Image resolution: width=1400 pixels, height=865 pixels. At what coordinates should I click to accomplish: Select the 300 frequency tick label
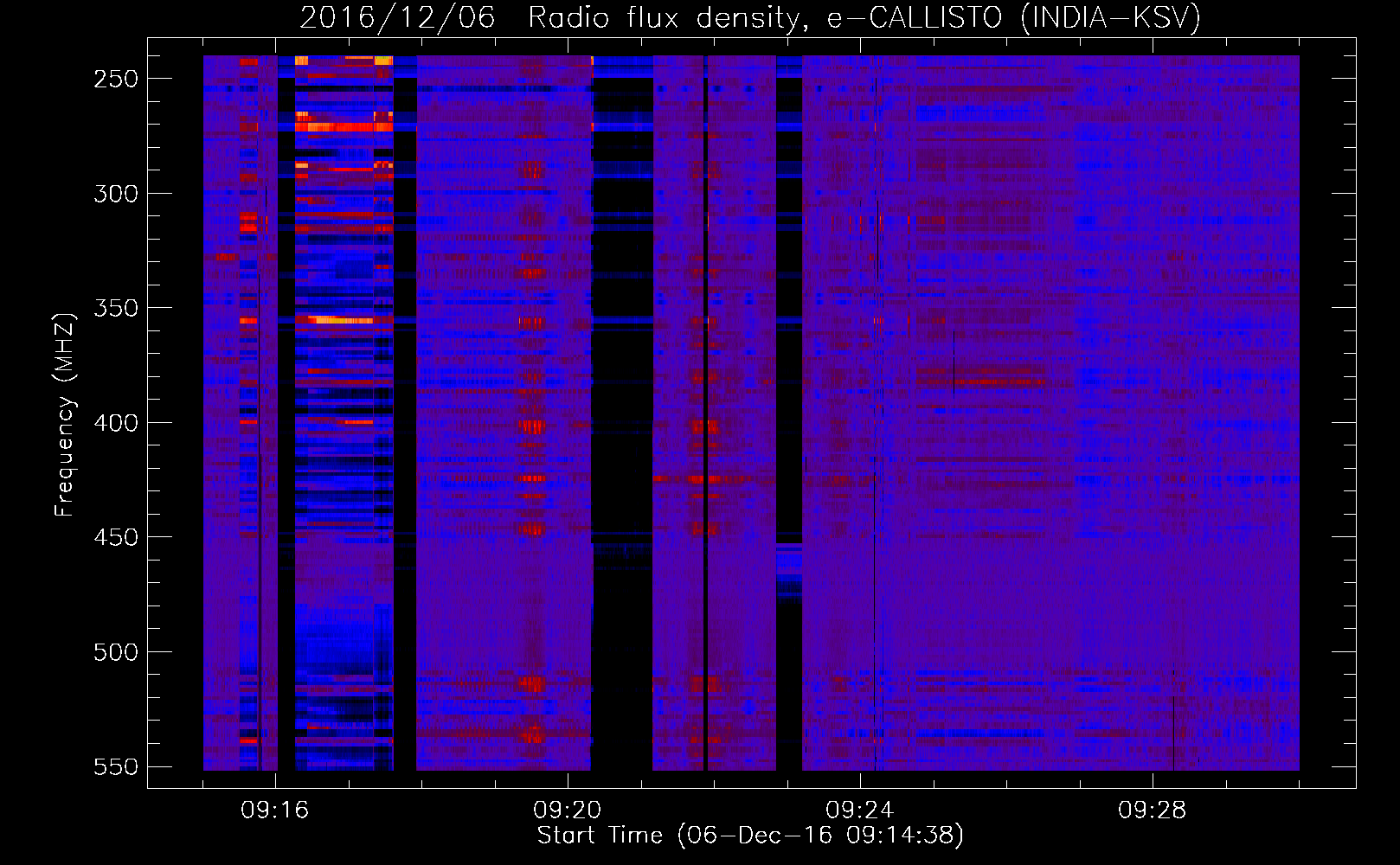tap(116, 194)
